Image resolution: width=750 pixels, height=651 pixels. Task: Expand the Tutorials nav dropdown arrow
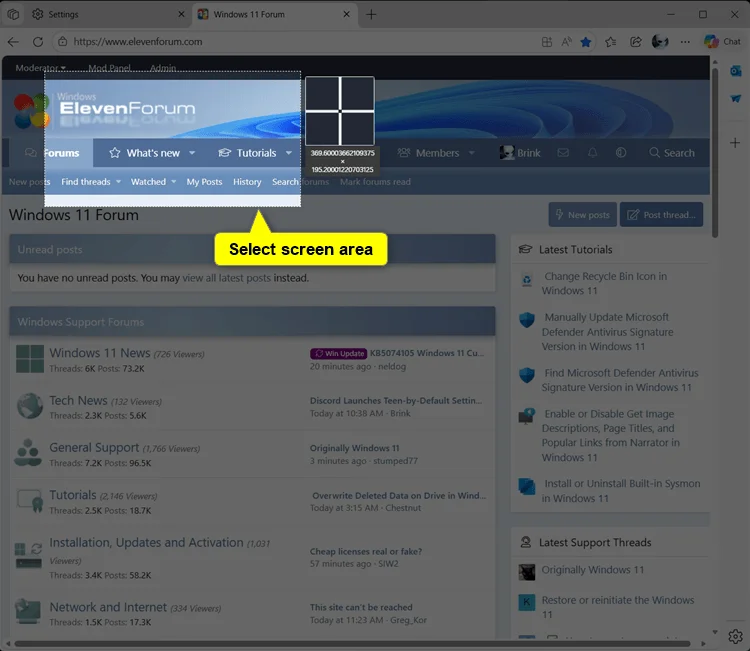coord(288,153)
